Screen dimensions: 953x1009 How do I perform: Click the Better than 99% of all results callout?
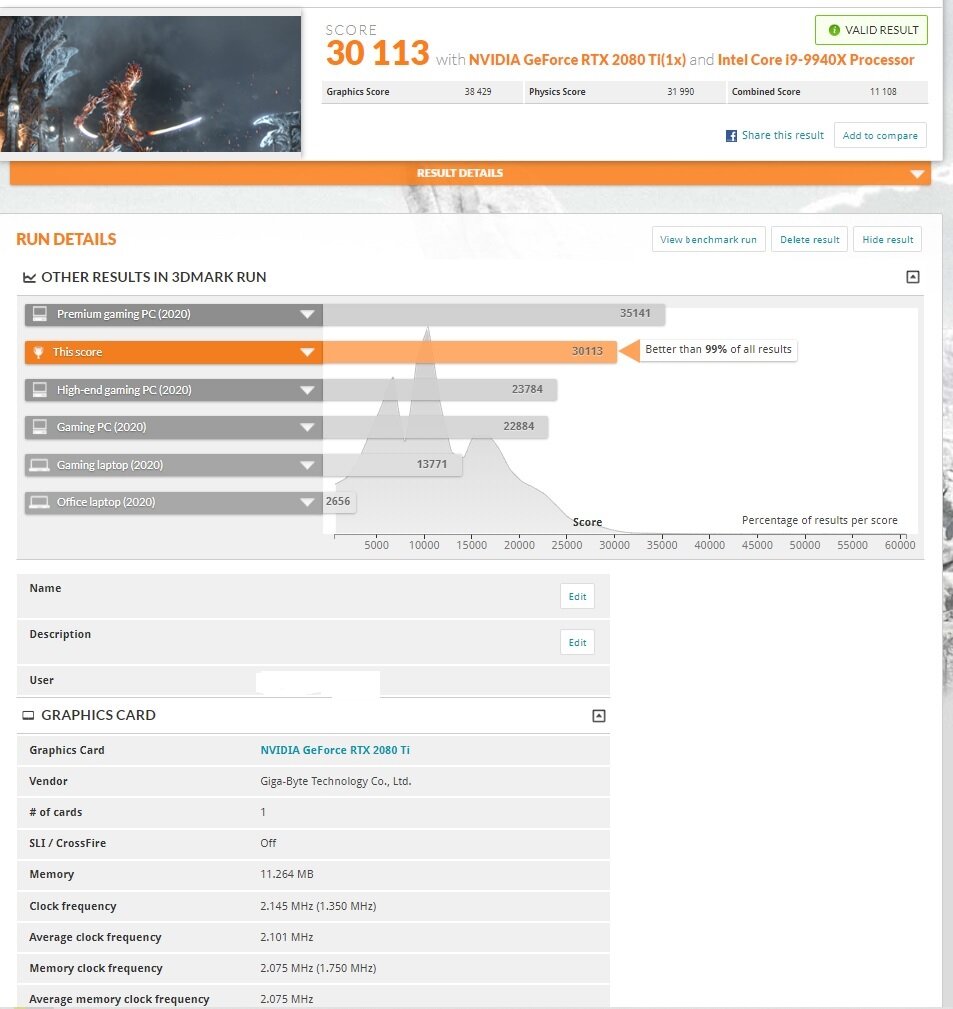[x=718, y=349]
